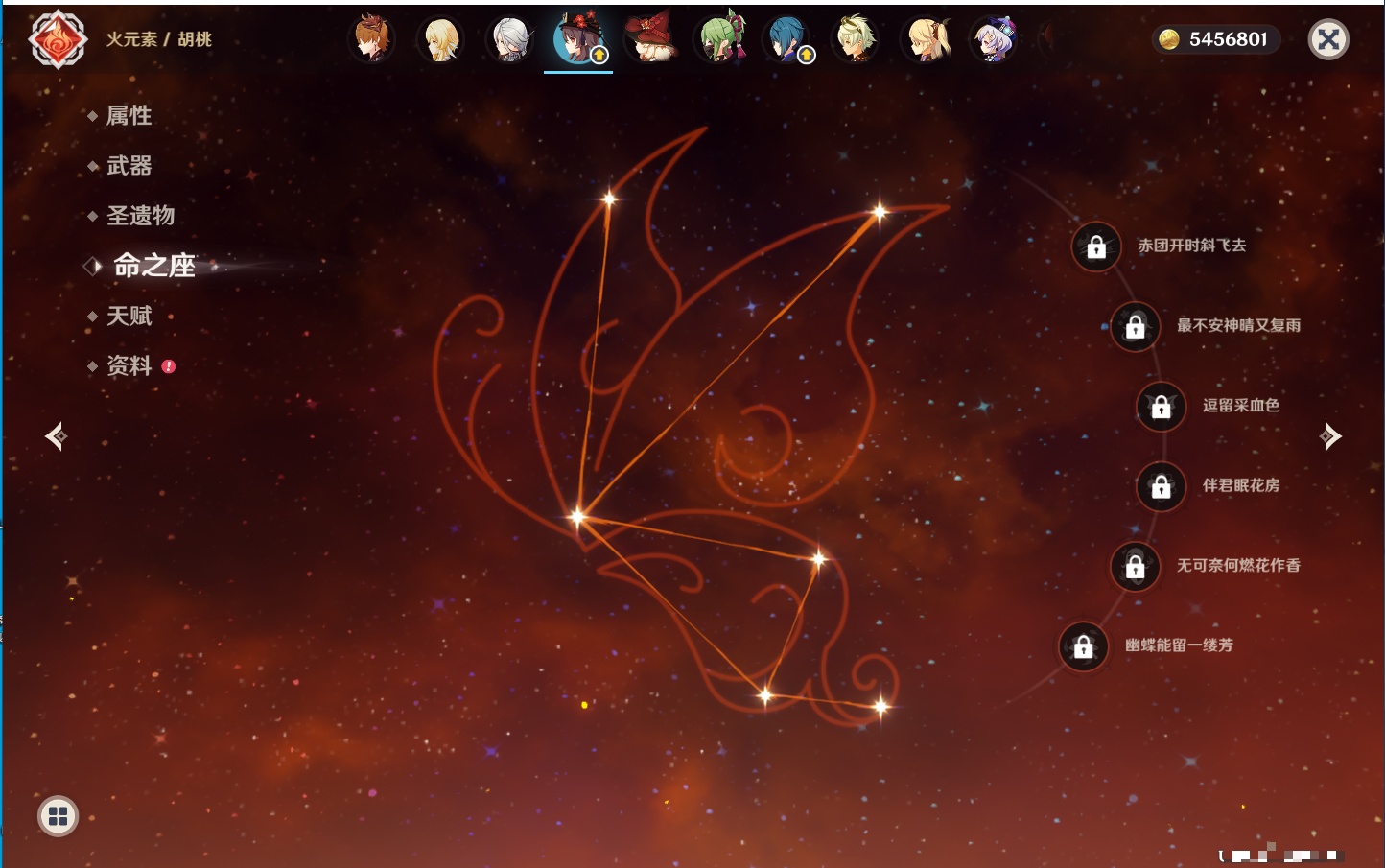The width and height of the screenshot is (1385, 868).
Task: Open constellation 最不安神晴又复雨
Action: click(1238, 325)
